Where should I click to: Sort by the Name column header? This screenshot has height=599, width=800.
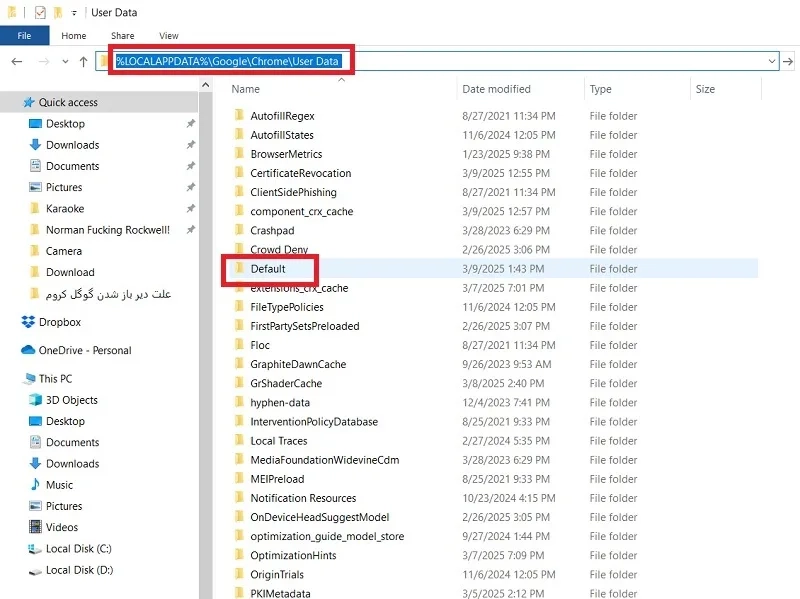[245, 89]
